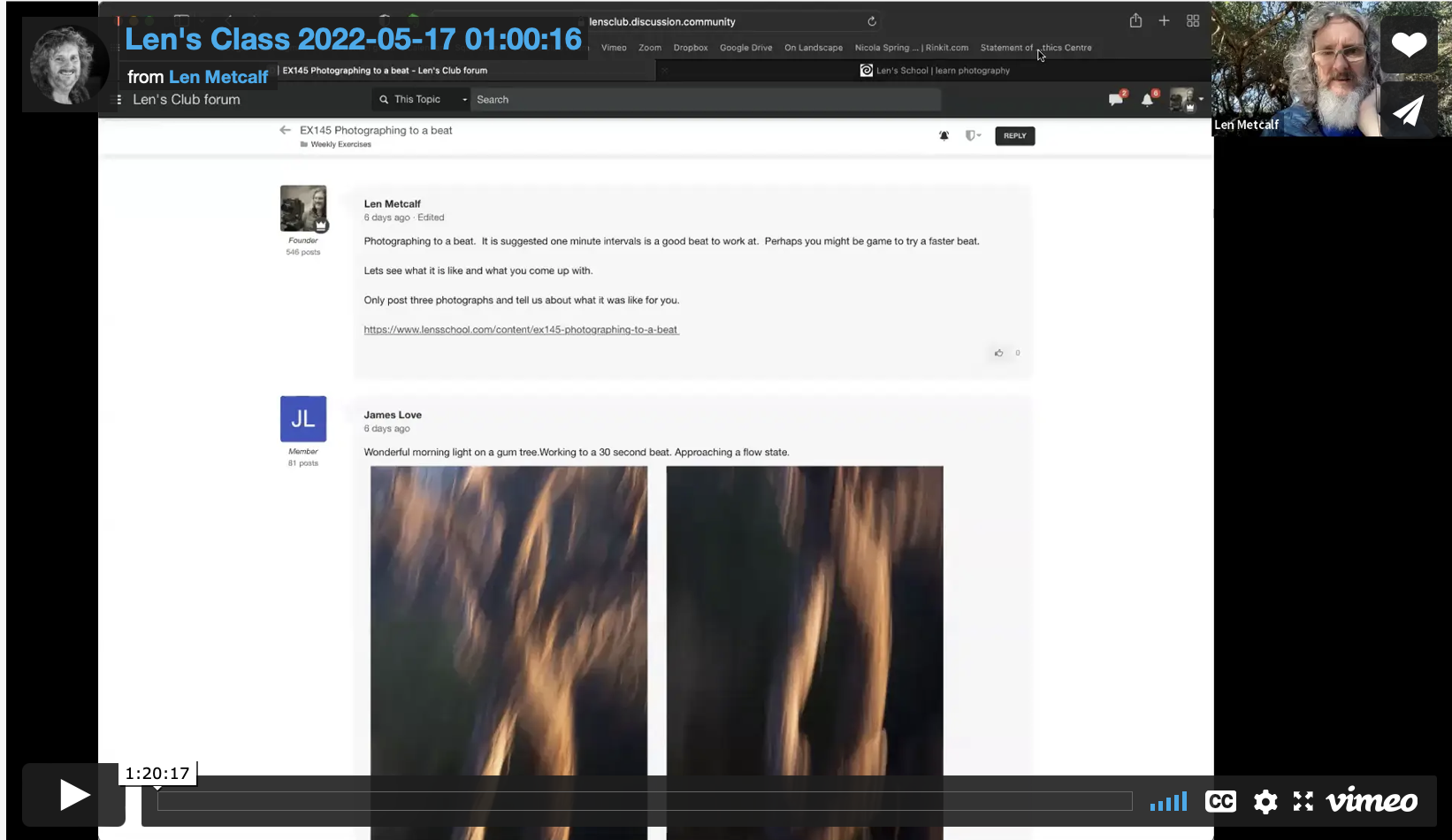The width and height of the screenshot is (1452, 840).
Task: Open user avatar menu in header
Action: (x=1186, y=99)
